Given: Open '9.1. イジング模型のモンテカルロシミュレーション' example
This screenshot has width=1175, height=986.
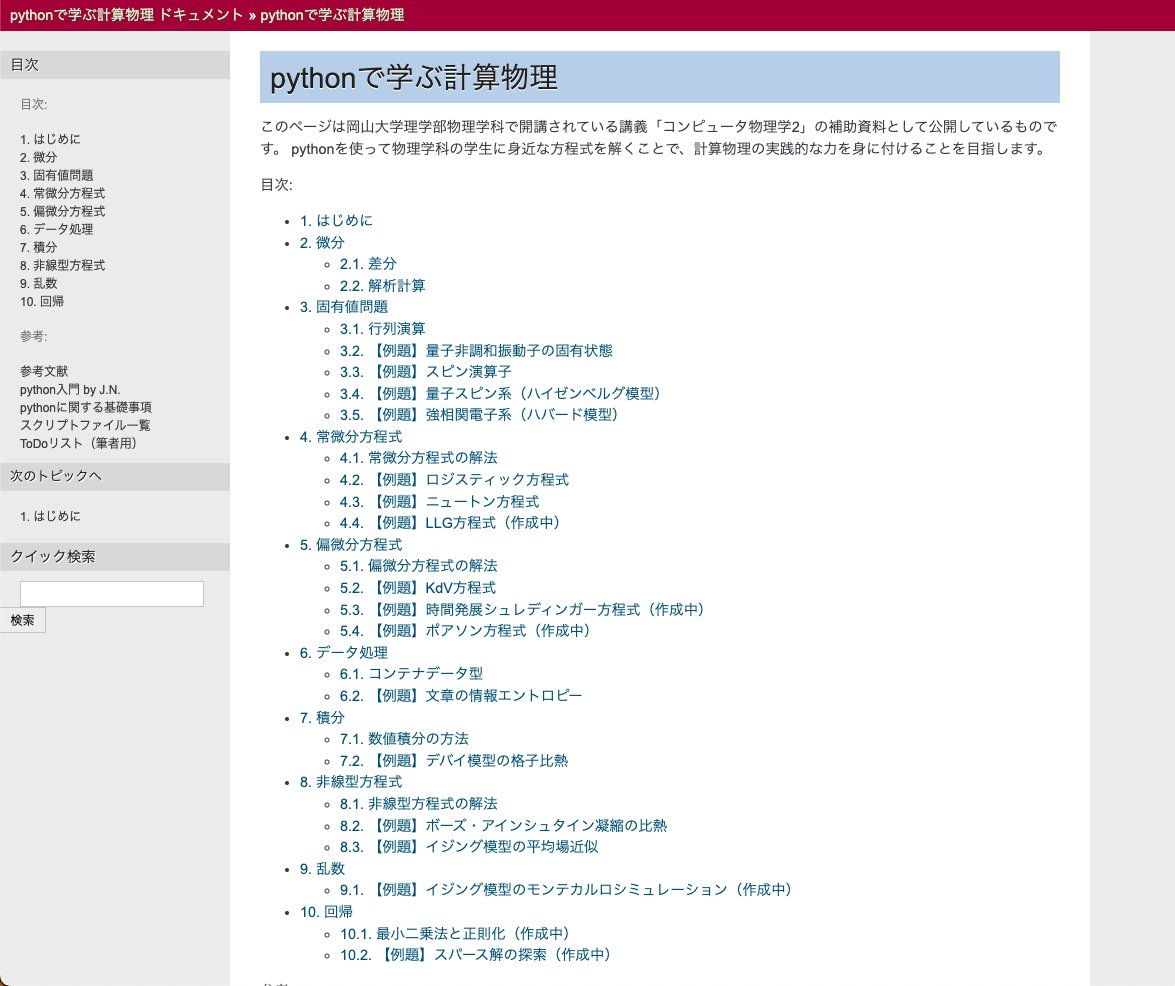Looking at the screenshot, I should (567, 890).
